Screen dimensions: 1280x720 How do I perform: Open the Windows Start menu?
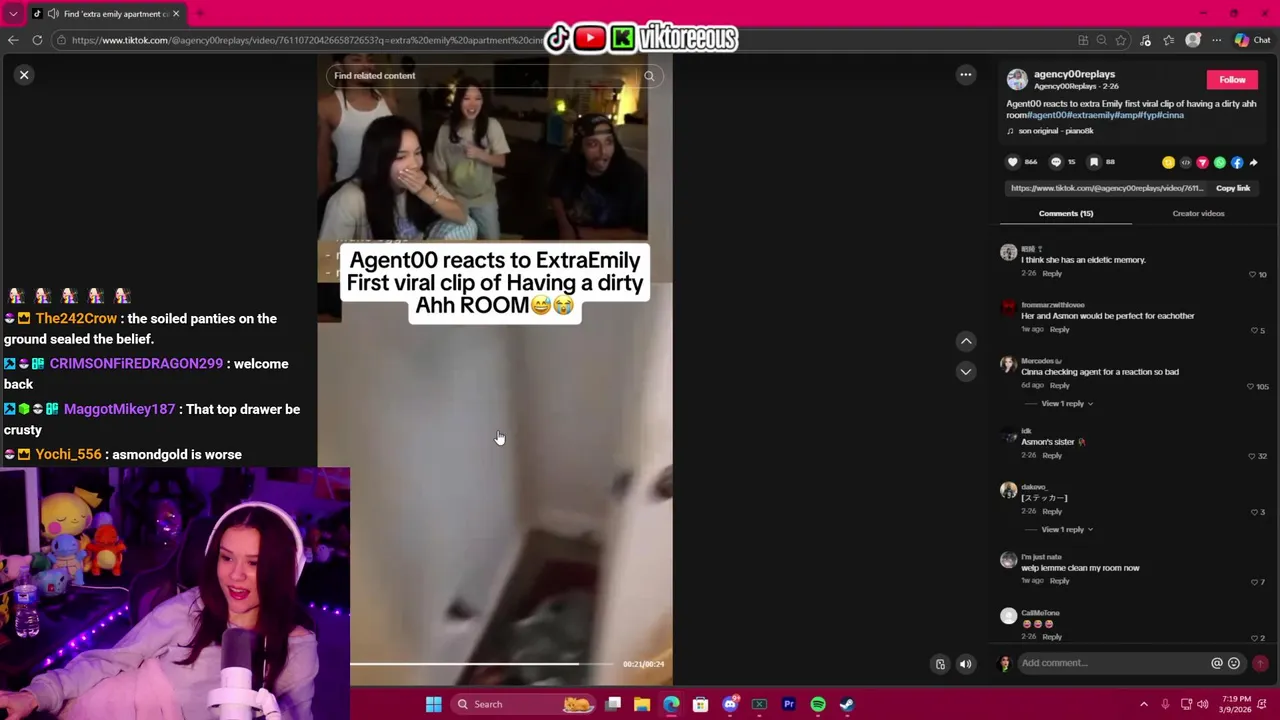tap(433, 704)
